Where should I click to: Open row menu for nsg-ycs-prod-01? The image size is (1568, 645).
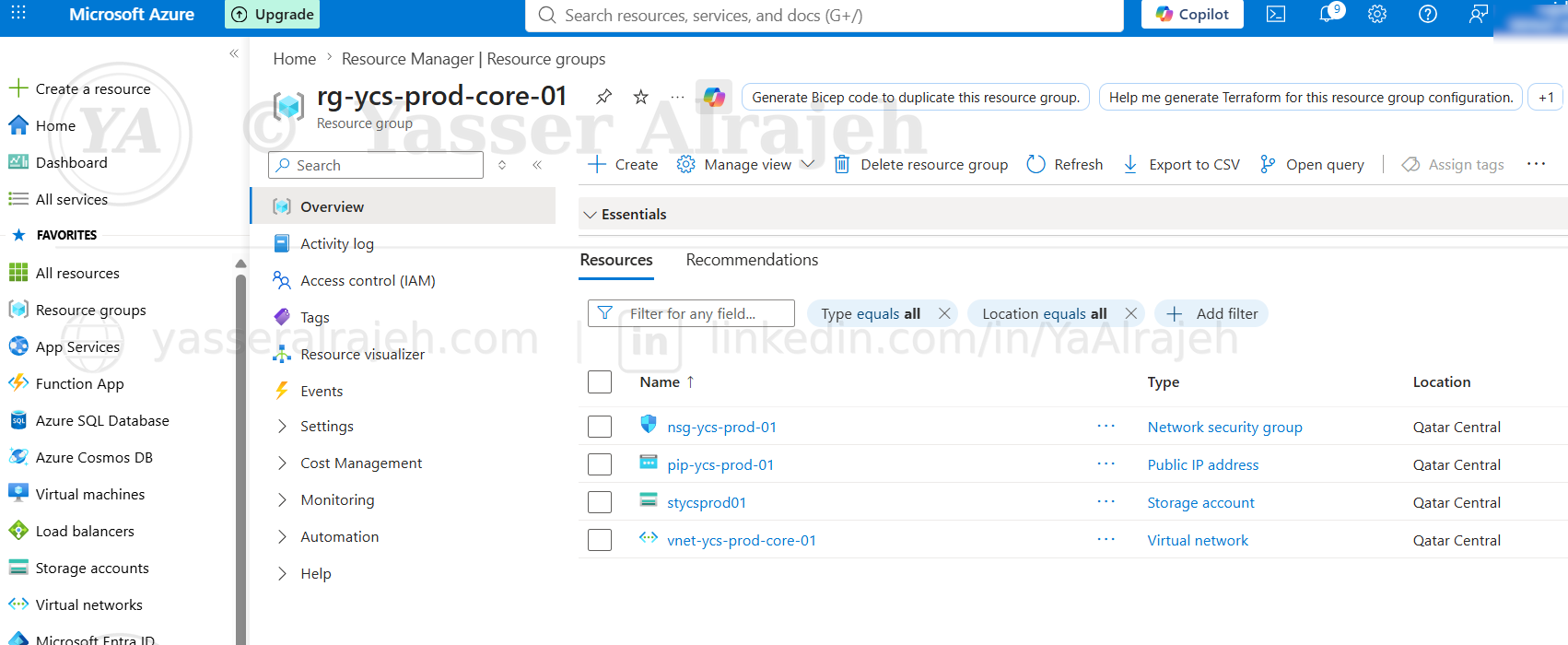point(1106,426)
